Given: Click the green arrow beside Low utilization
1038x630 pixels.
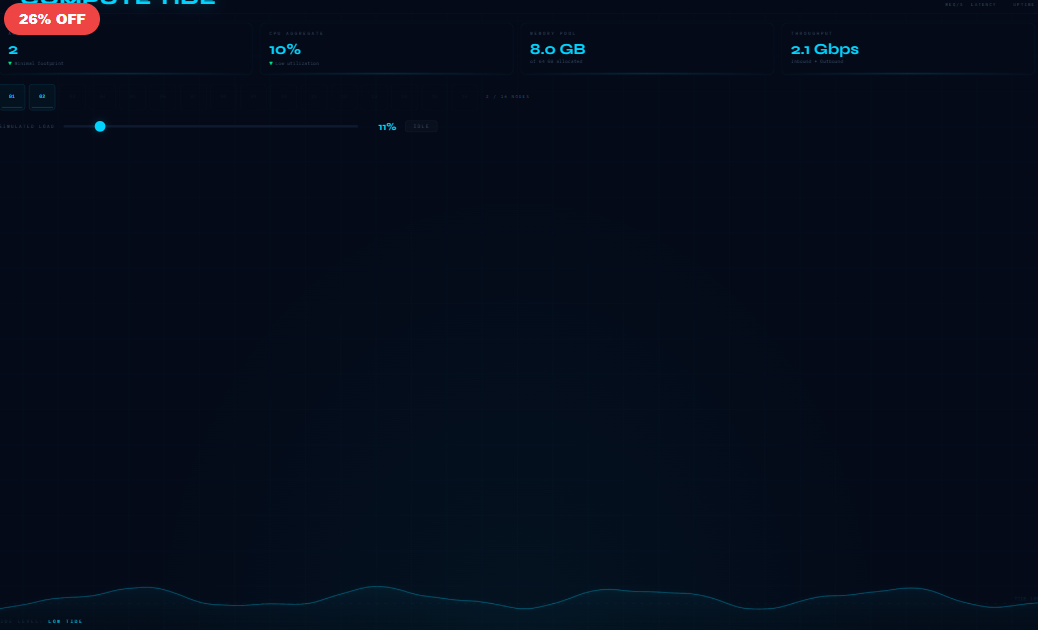Looking at the screenshot, I should pos(271,63).
